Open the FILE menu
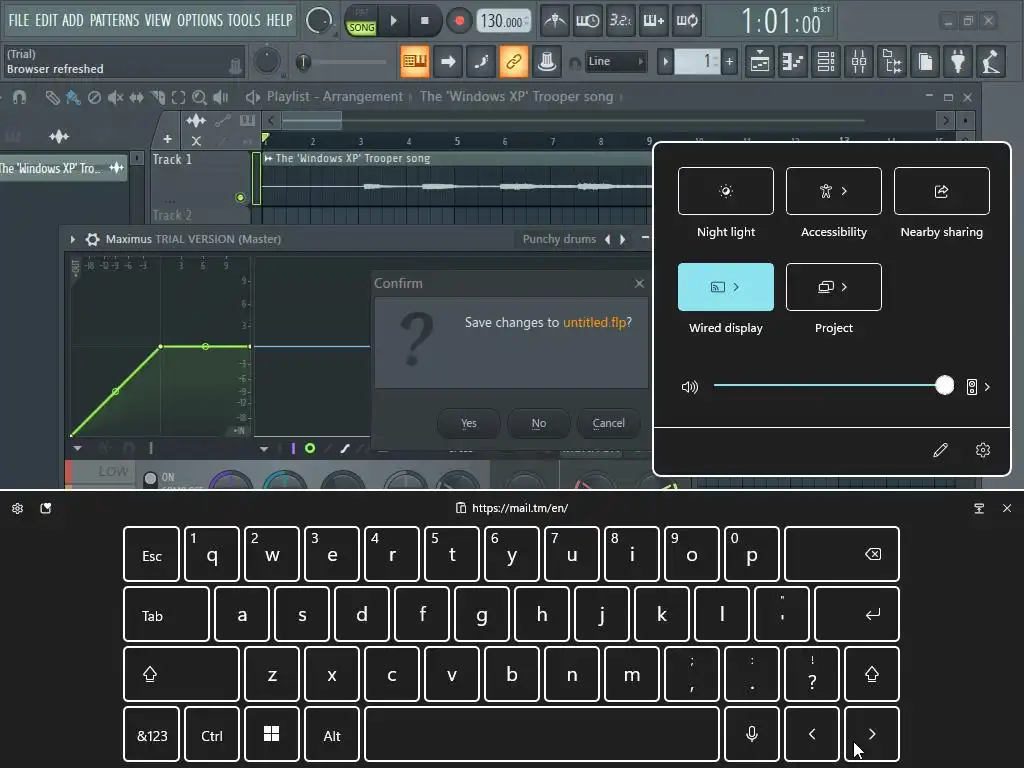This screenshot has height=768, width=1024. 19,20
